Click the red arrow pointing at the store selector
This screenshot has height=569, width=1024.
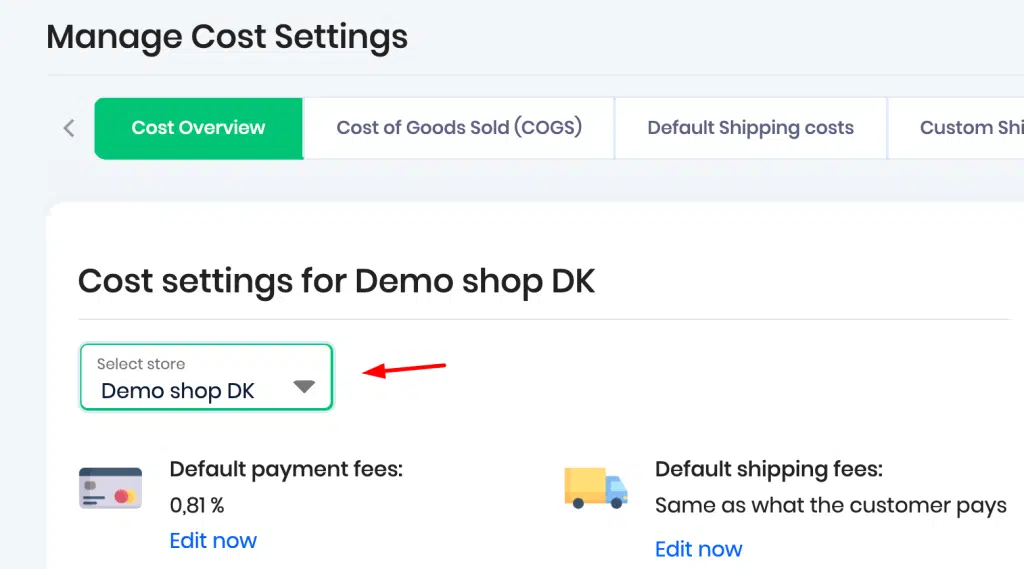click(404, 370)
